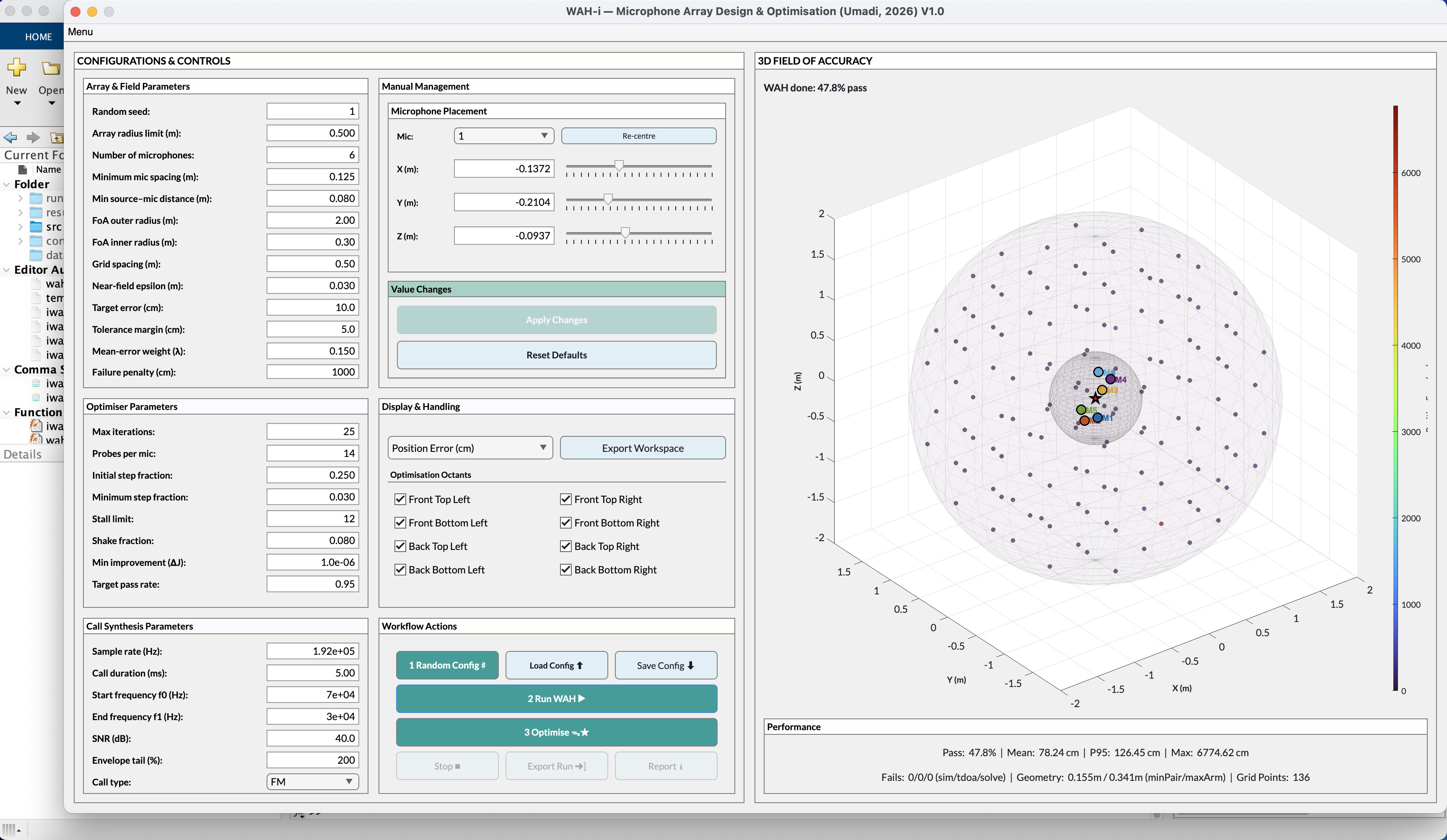Screen dimensions: 1447x840
Task: Disable the Back Bottom Right octant
Action: click(x=565, y=570)
